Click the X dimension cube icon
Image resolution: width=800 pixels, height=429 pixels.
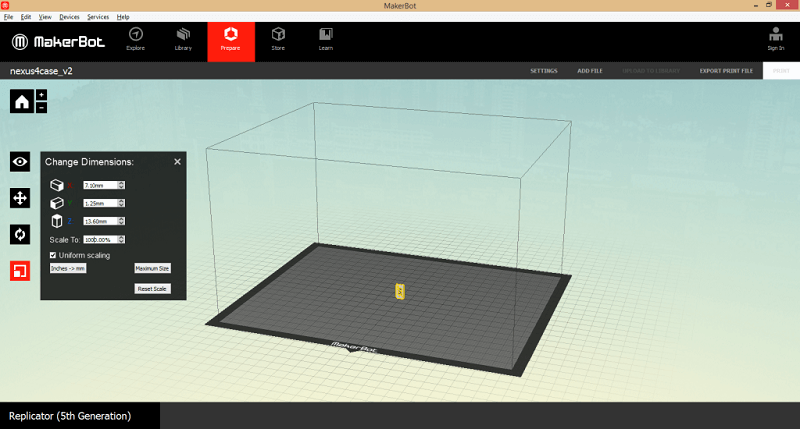click(x=57, y=185)
